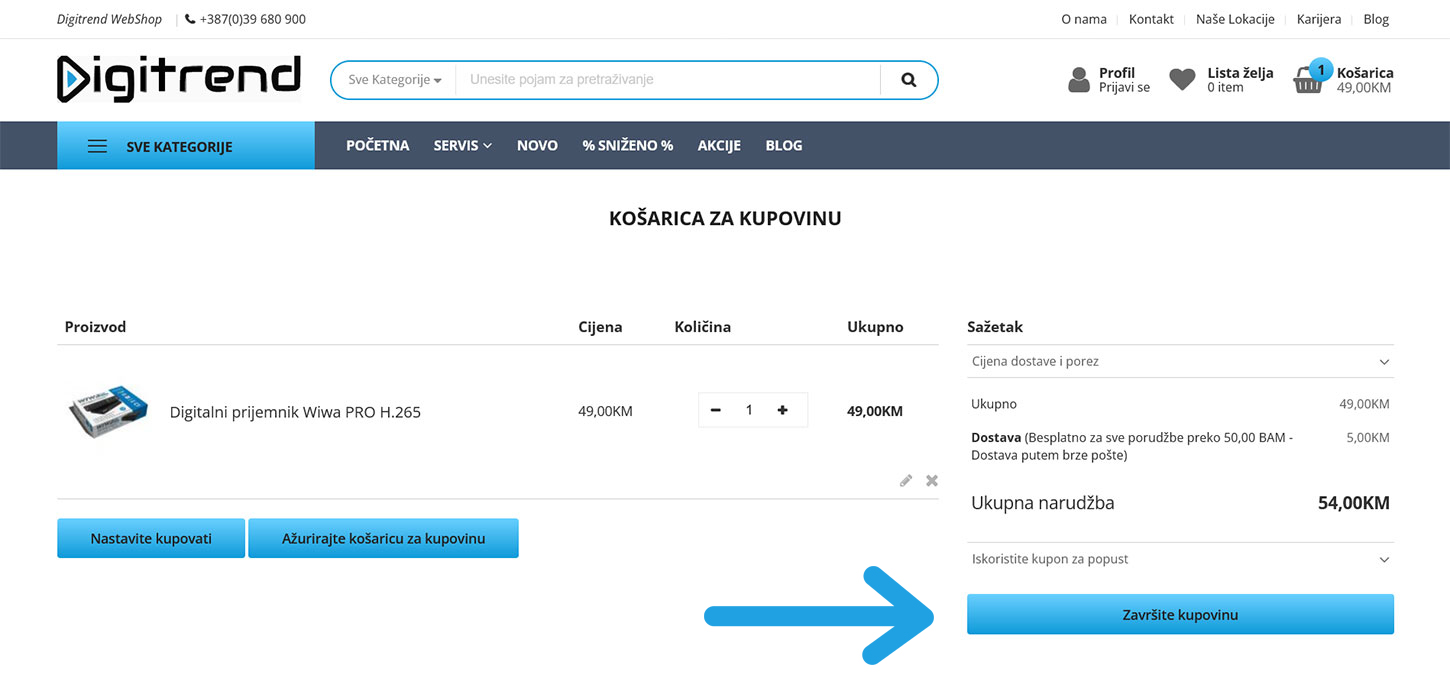Open the SERVIS menu dropdown
This screenshot has height=697, width=1450.
(462, 146)
